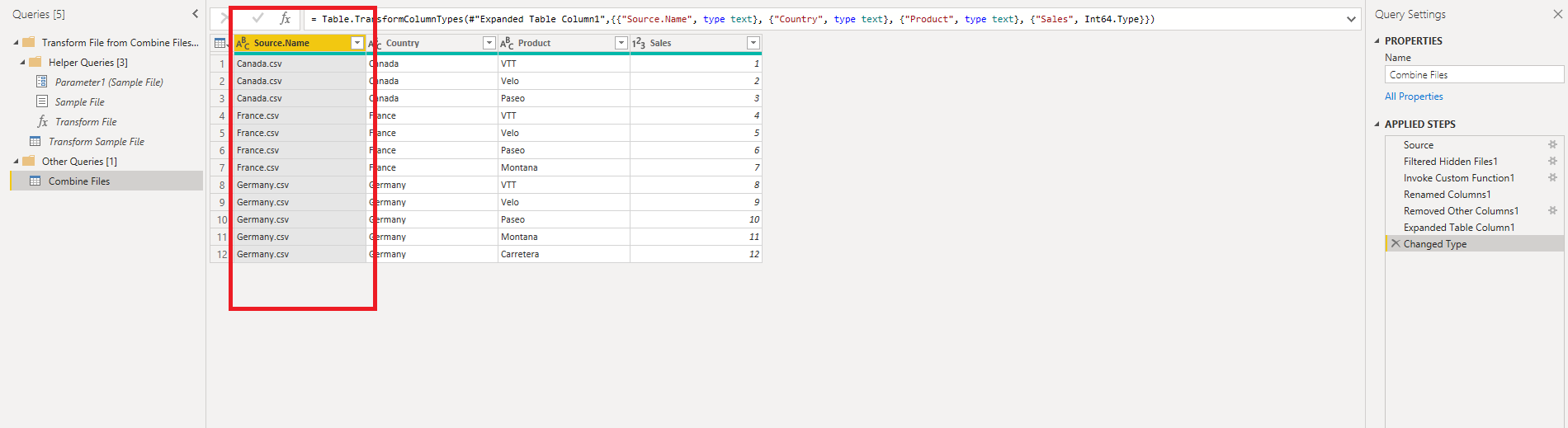1568x428 pixels.
Task: Select the Parameter1 (Sample File) query
Action: (x=109, y=82)
